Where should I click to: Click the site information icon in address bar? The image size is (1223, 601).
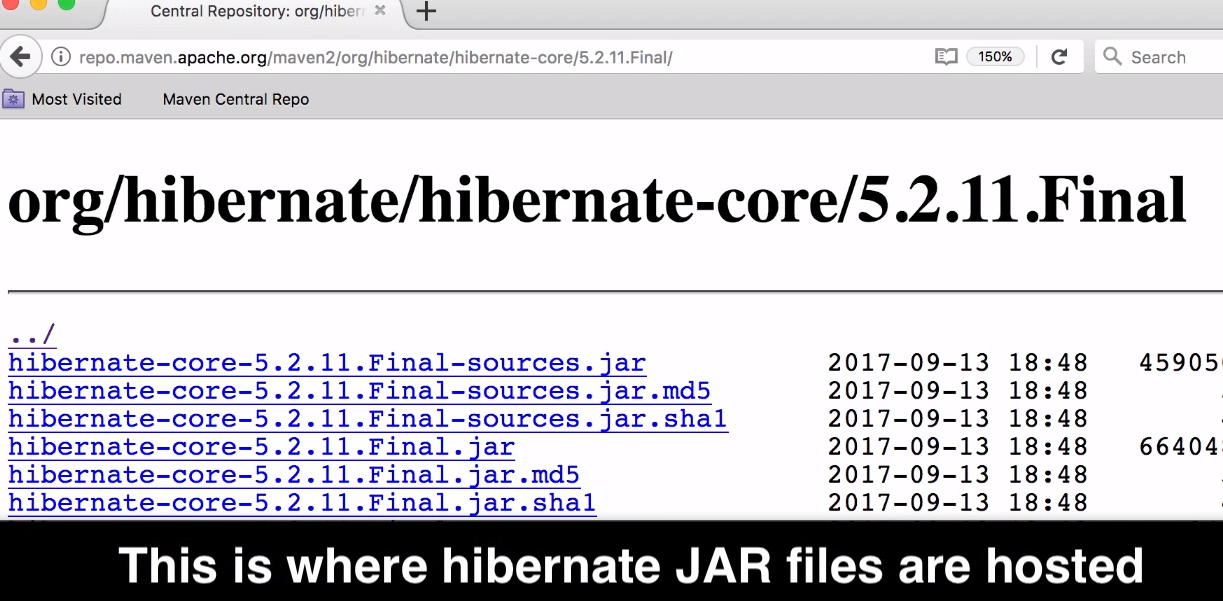pos(60,57)
